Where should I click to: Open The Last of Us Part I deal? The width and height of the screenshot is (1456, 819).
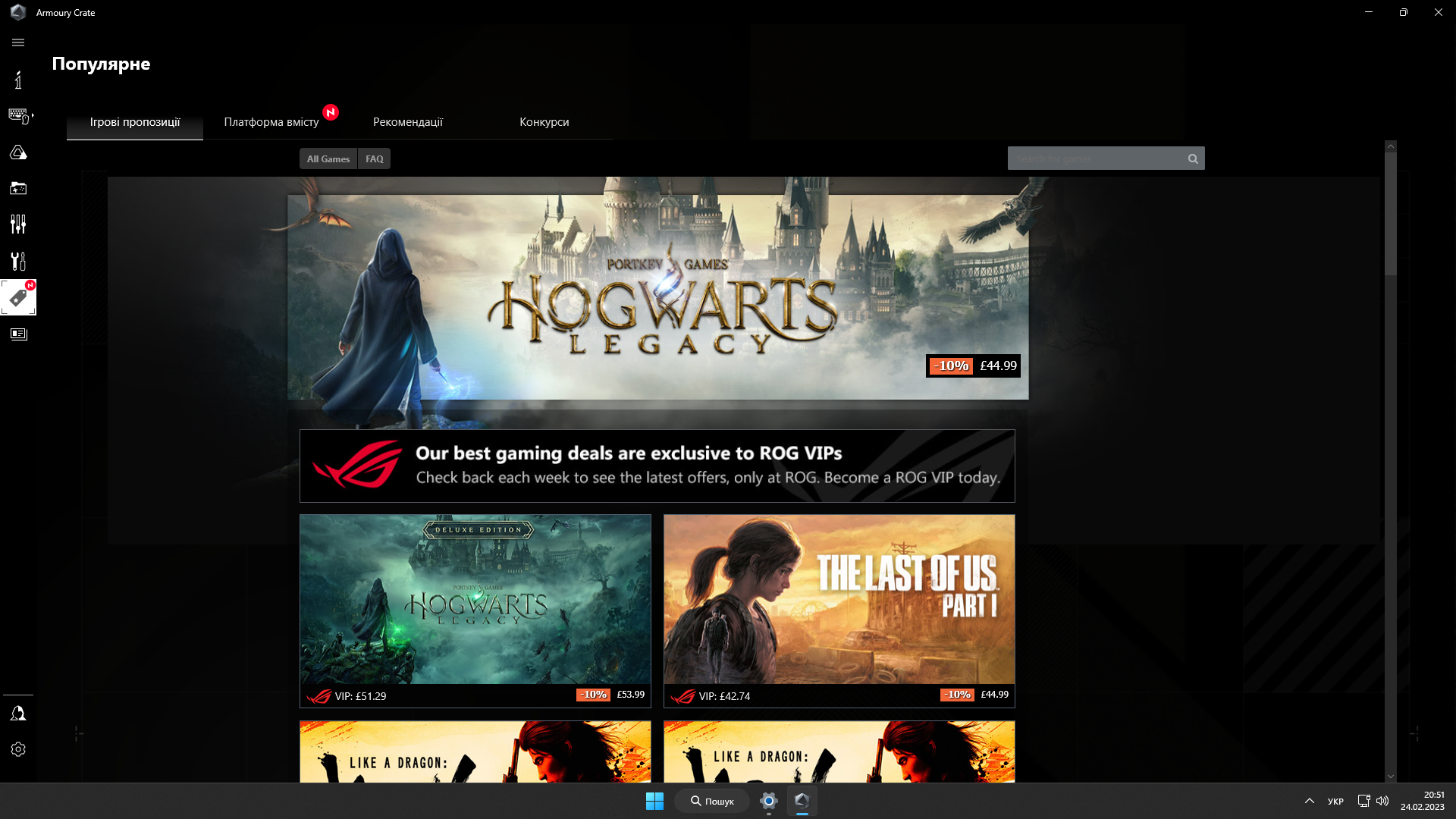tap(839, 599)
